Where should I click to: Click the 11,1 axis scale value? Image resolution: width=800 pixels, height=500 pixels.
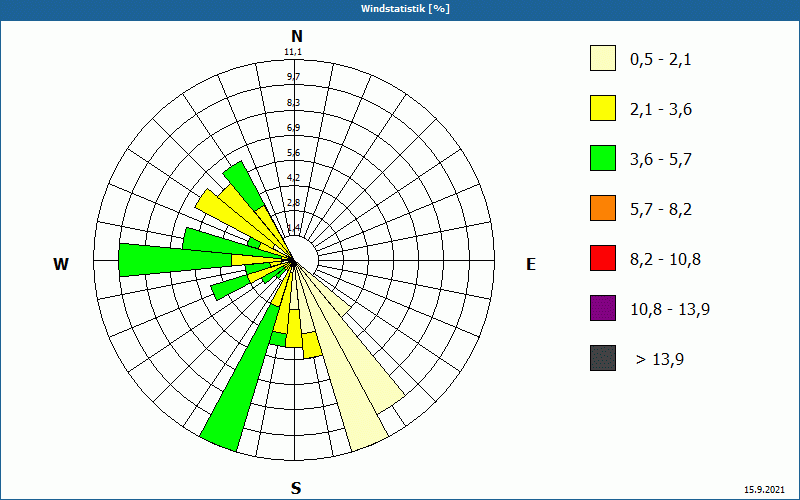point(293,52)
